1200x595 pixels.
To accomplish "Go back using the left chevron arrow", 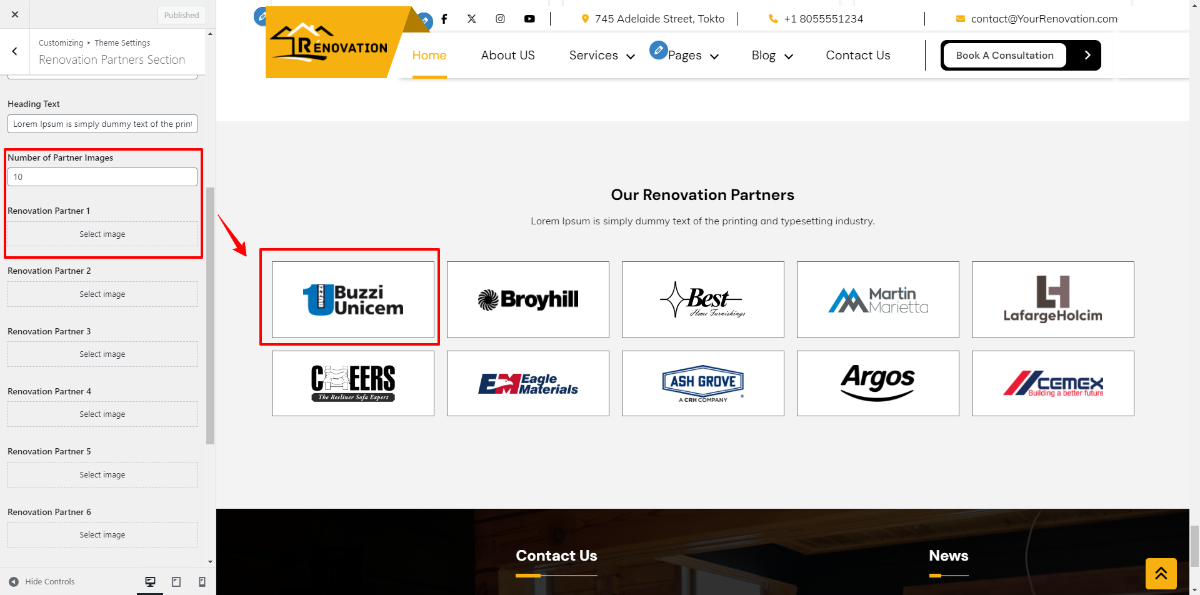I will pos(14,51).
